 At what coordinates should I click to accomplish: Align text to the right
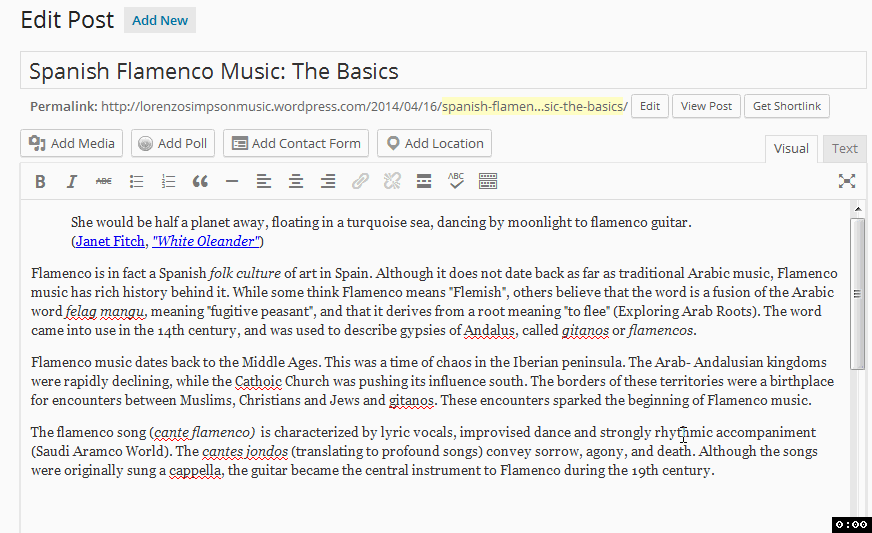(x=328, y=181)
